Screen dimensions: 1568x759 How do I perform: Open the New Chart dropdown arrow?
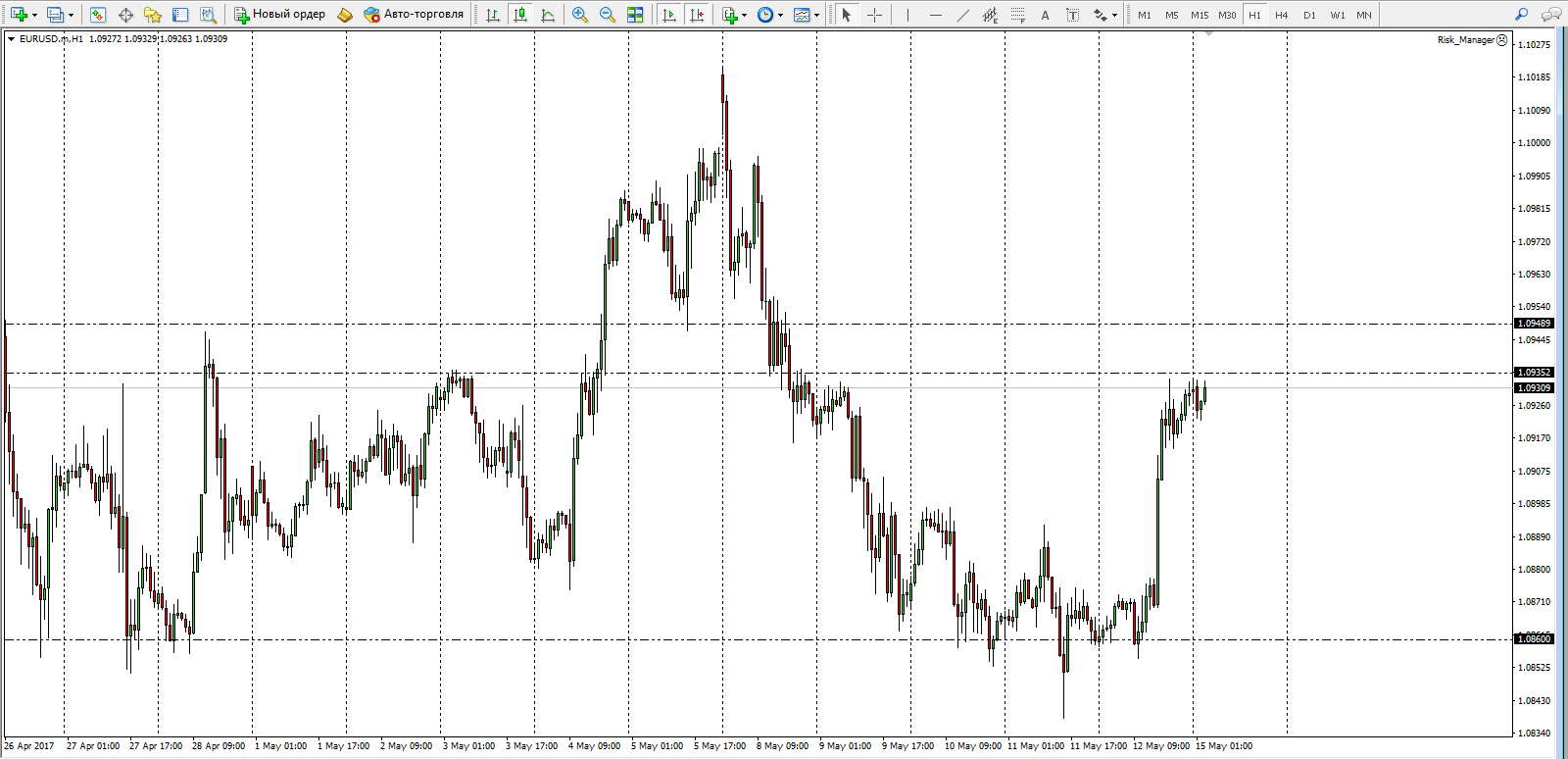(x=34, y=15)
